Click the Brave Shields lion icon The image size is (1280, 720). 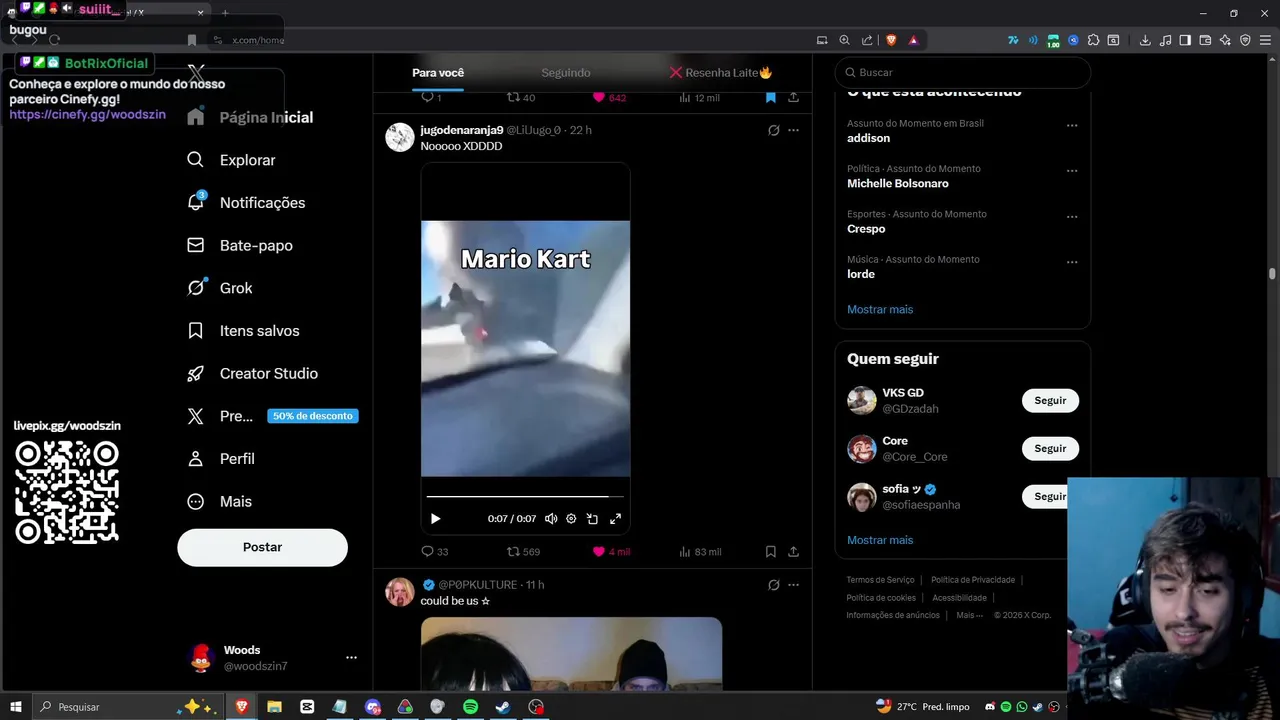click(x=891, y=40)
